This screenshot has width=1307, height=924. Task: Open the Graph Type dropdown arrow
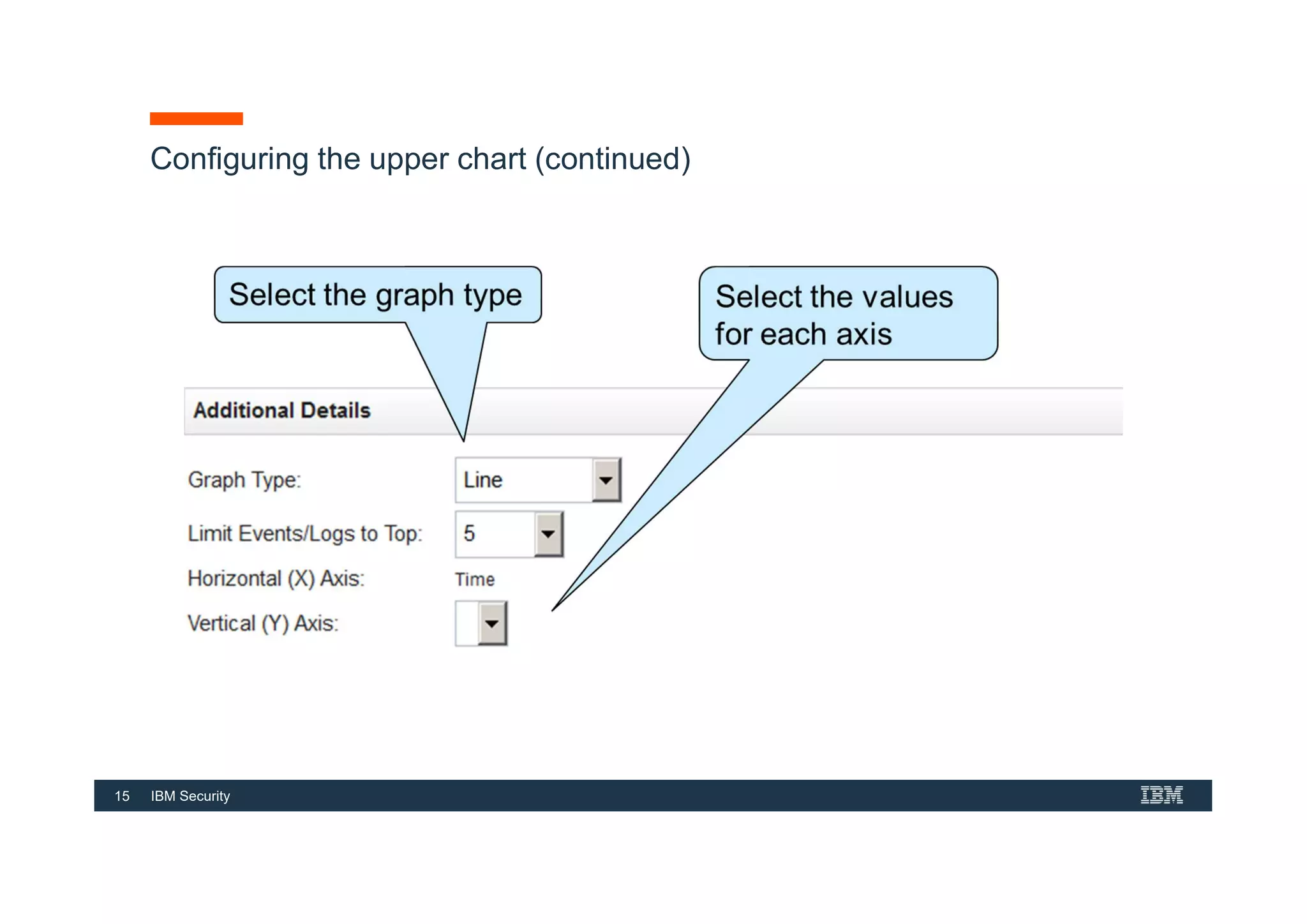(606, 480)
